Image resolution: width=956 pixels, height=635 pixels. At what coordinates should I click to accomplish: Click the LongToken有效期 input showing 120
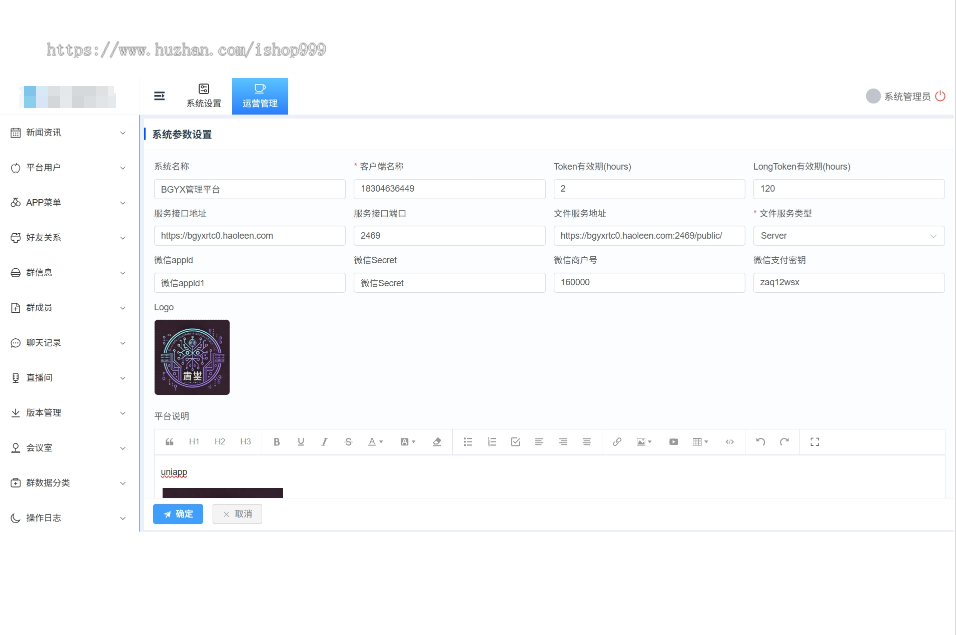point(849,189)
